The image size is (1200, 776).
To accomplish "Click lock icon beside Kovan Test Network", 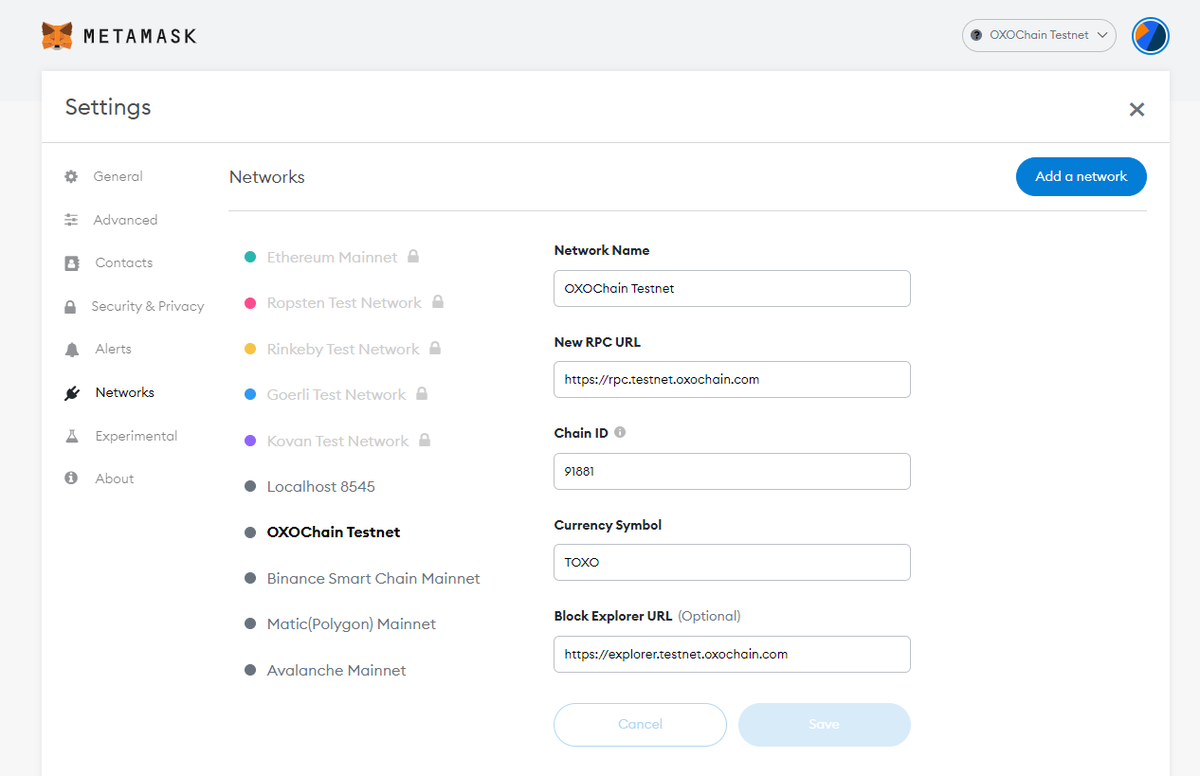I will pos(425,440).
